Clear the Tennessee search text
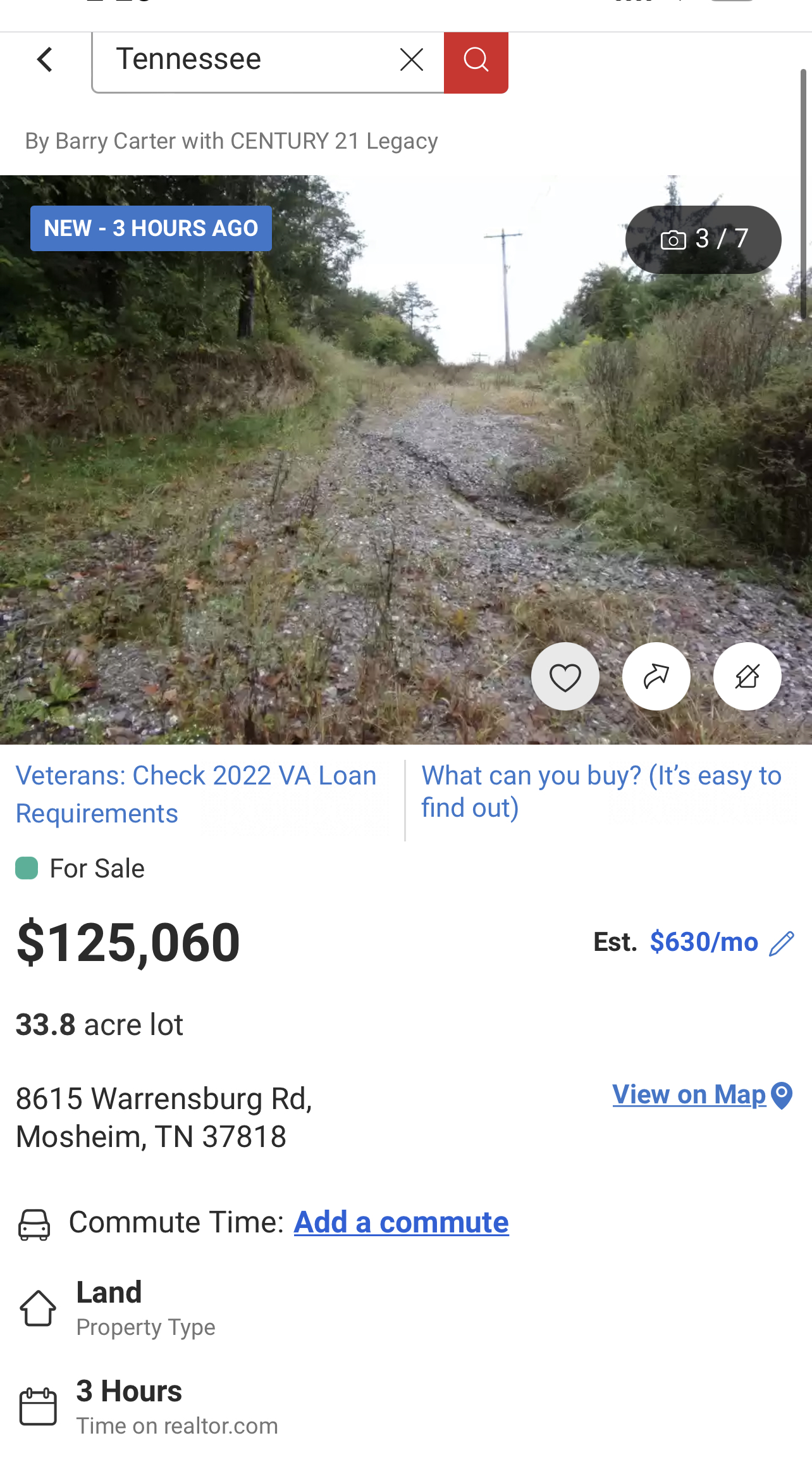Image resolution: width=812 pixels, height=1476 pixels. point(412,60)
